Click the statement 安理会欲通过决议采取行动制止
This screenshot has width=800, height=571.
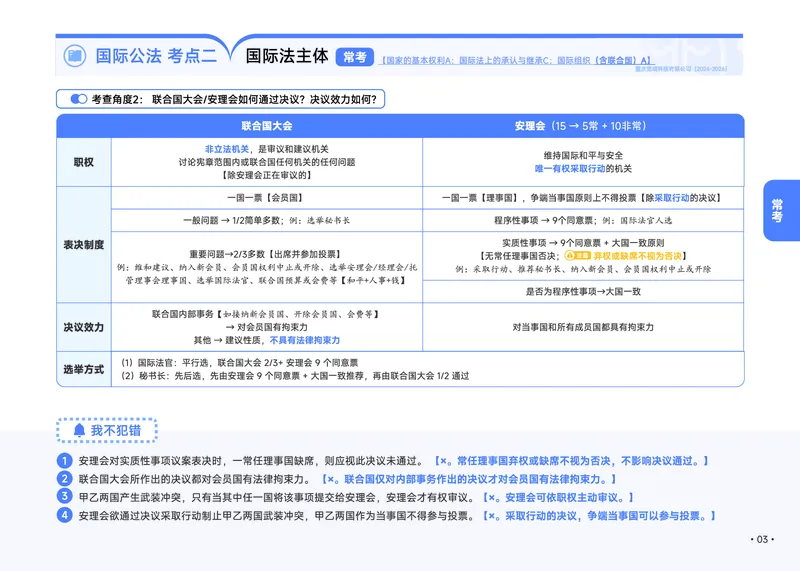pyautogui.click(x=276, y=516)
